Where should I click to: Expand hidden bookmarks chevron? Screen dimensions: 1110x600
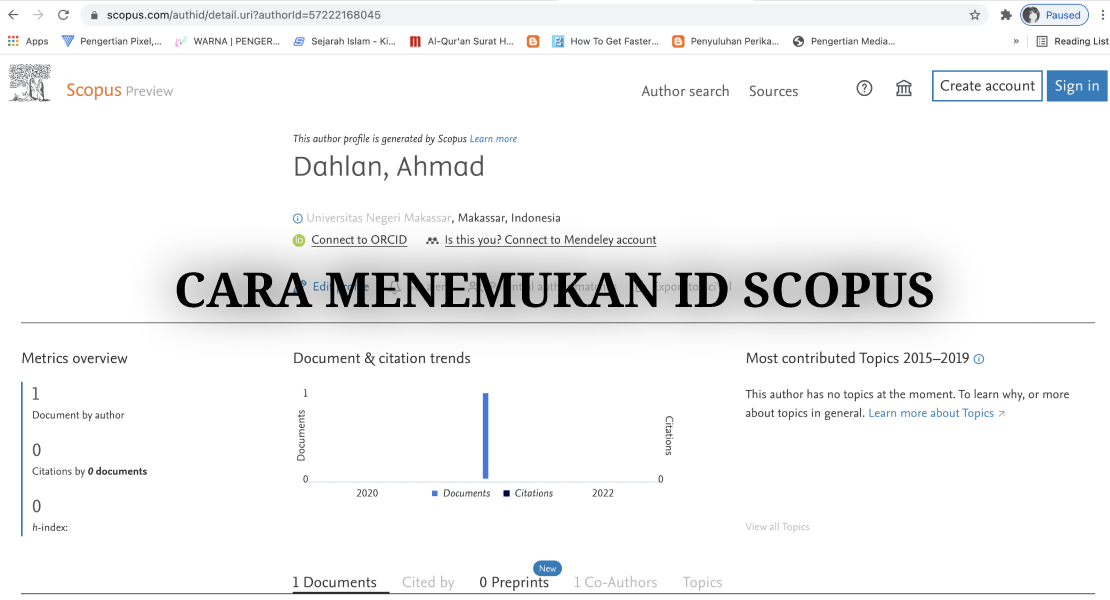pos(1016,41)
